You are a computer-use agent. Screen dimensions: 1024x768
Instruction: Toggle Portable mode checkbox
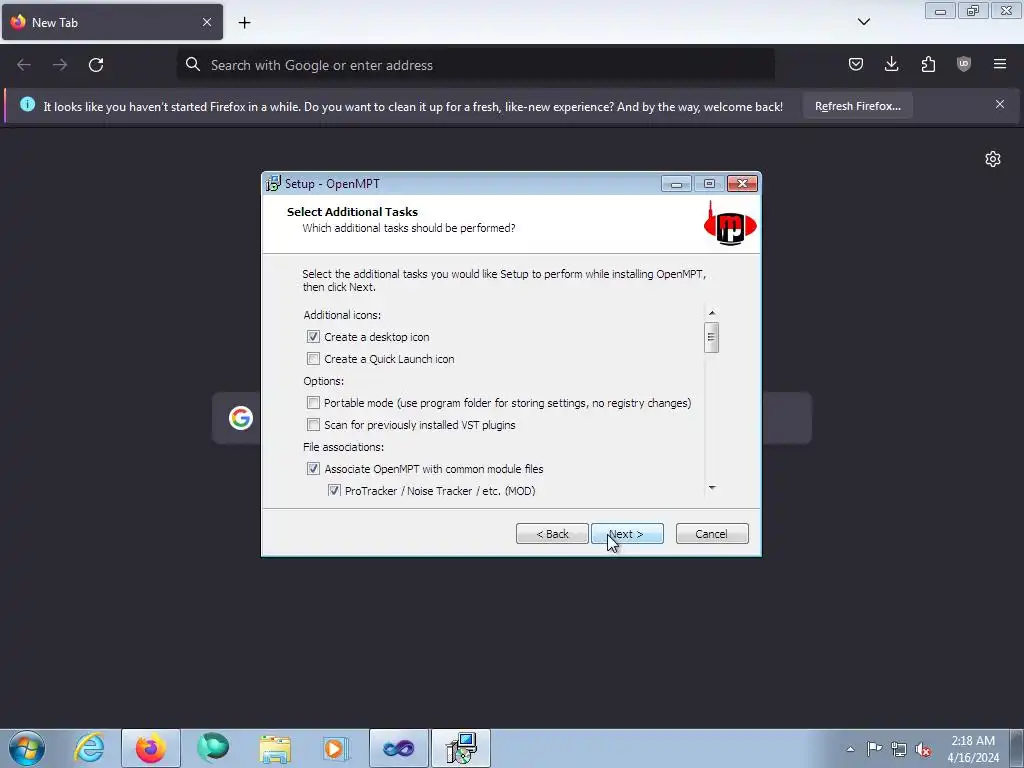pyautogui.click(x=313, y=403)
